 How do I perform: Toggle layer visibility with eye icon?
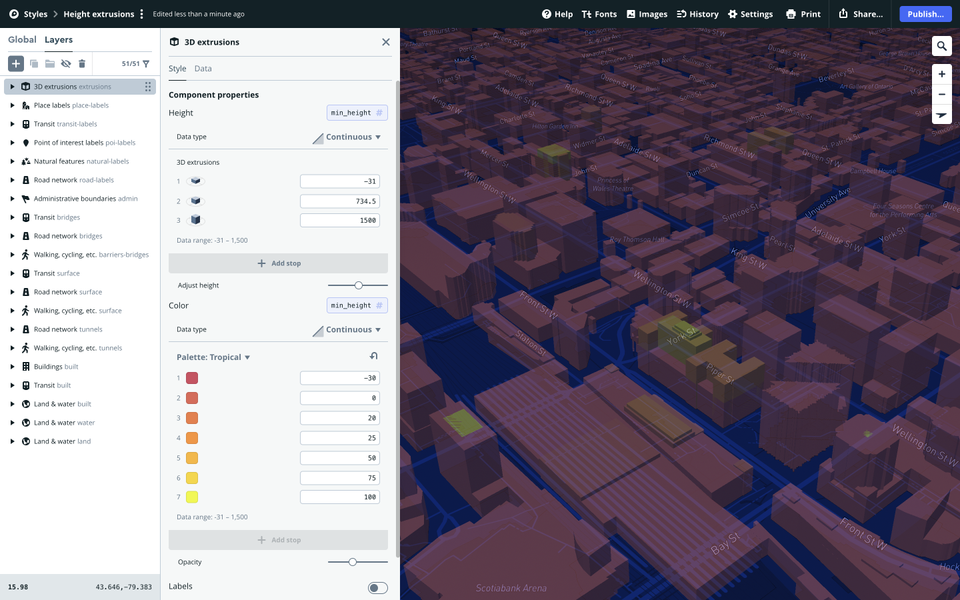(66, 63)
